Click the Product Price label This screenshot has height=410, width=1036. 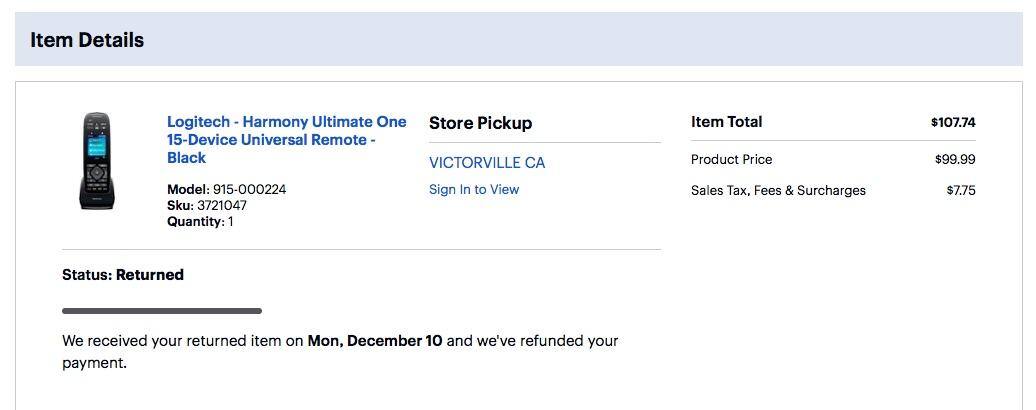(731, 159)
